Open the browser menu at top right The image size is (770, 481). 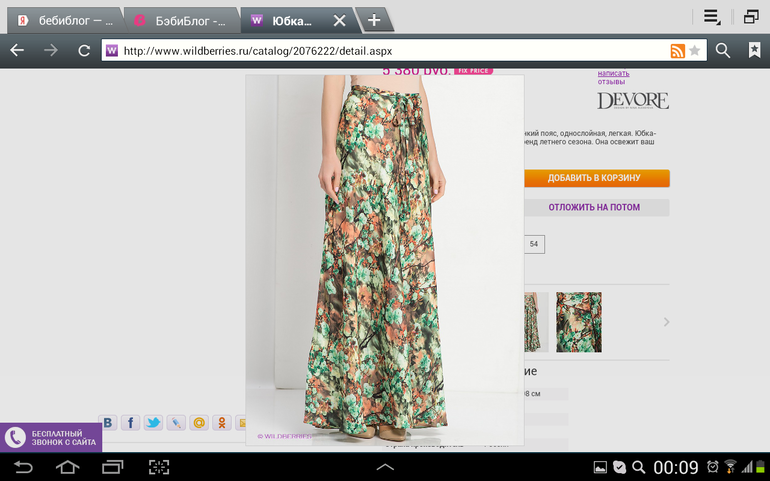(711, 17)
